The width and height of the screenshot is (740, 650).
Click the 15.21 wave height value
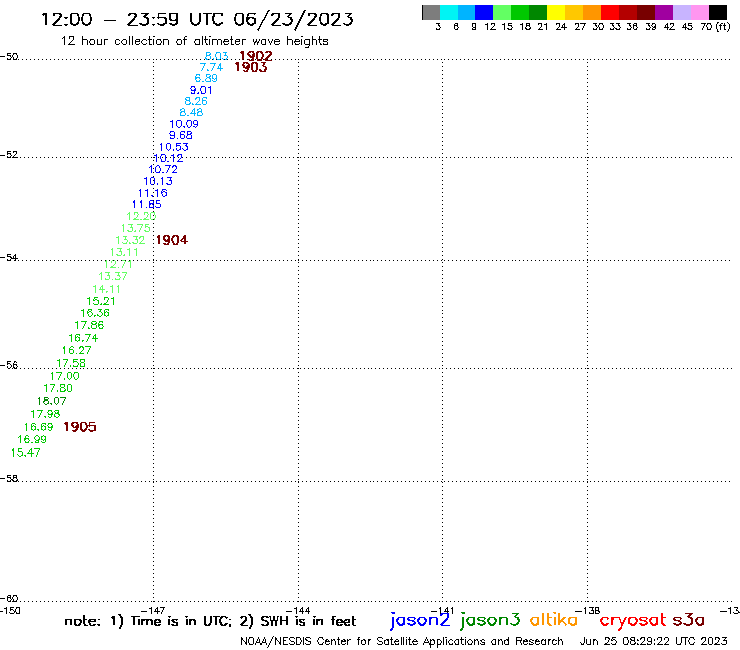click(101, 301)
